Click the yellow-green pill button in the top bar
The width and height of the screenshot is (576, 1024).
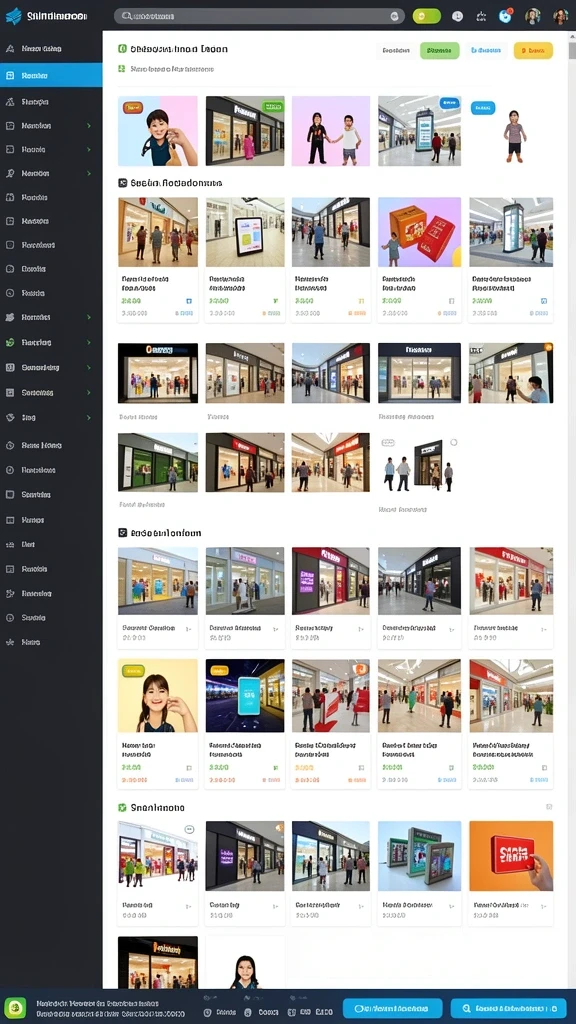(x=426, y=16)
